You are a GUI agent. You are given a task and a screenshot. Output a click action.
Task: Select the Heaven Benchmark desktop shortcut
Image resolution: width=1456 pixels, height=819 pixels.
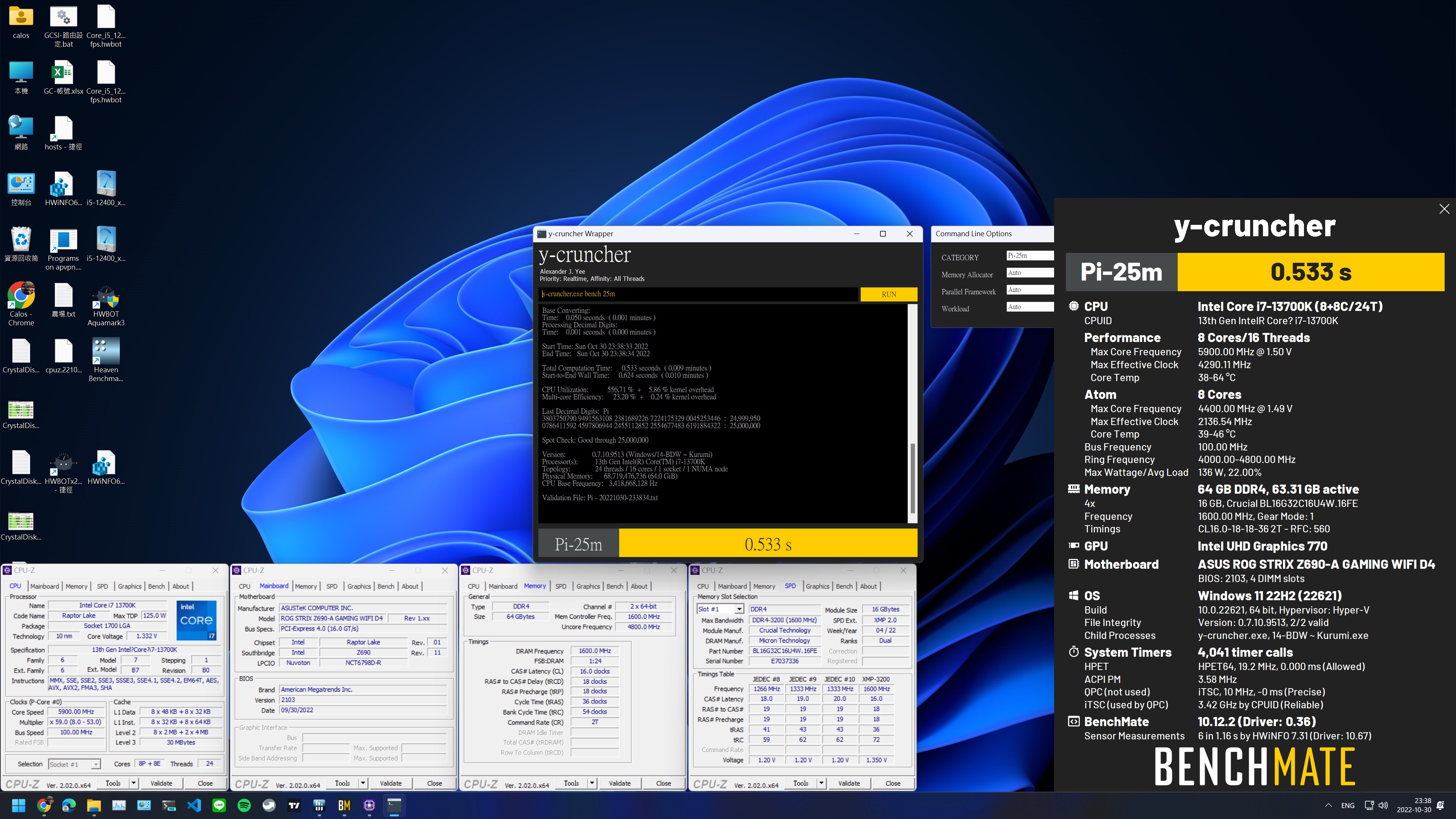coord(106,361)
